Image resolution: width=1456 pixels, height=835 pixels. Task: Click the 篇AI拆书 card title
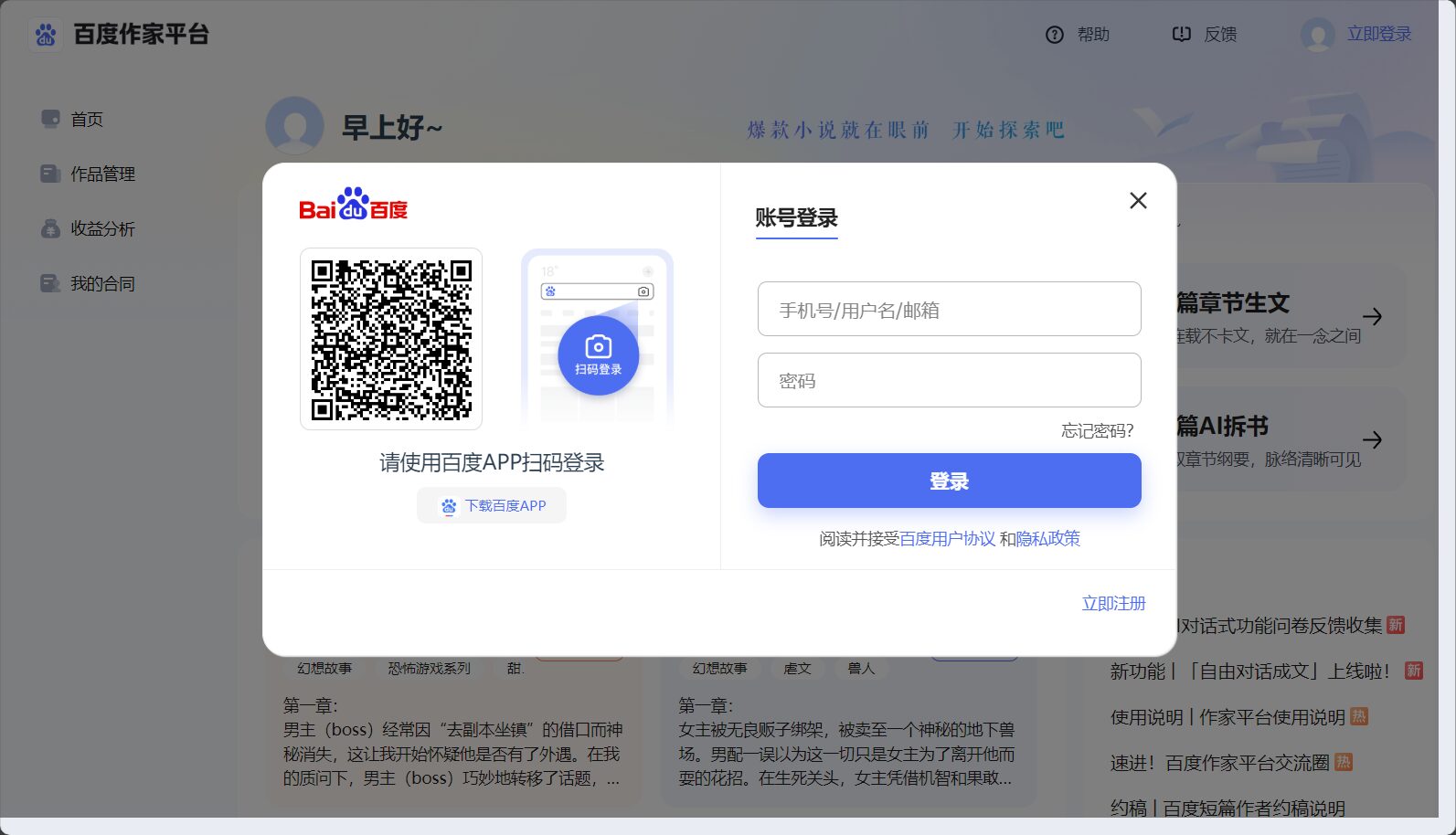click(1222, 427)
